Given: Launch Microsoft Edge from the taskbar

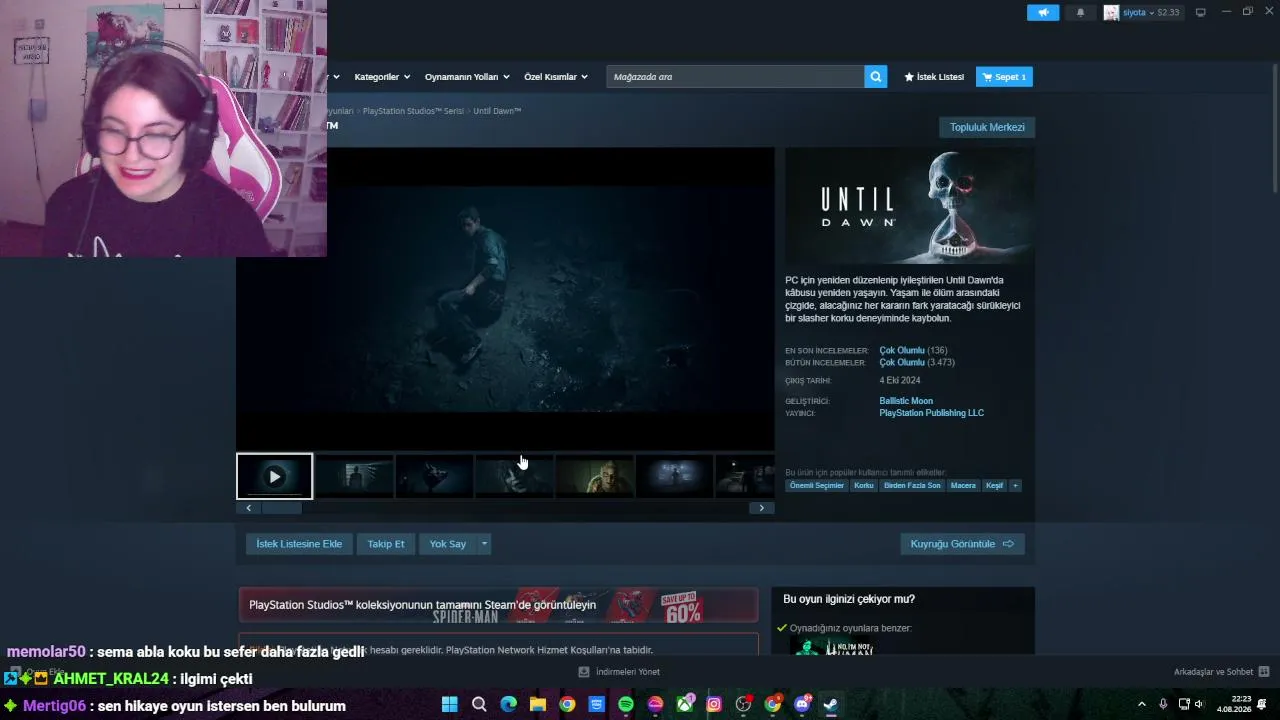Looking at the screenshot, I should tap(508, 704).
